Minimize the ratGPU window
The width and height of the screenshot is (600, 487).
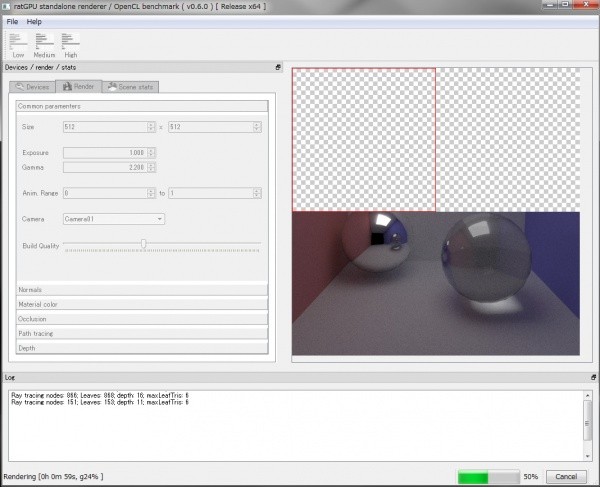(x=550, y=5)
